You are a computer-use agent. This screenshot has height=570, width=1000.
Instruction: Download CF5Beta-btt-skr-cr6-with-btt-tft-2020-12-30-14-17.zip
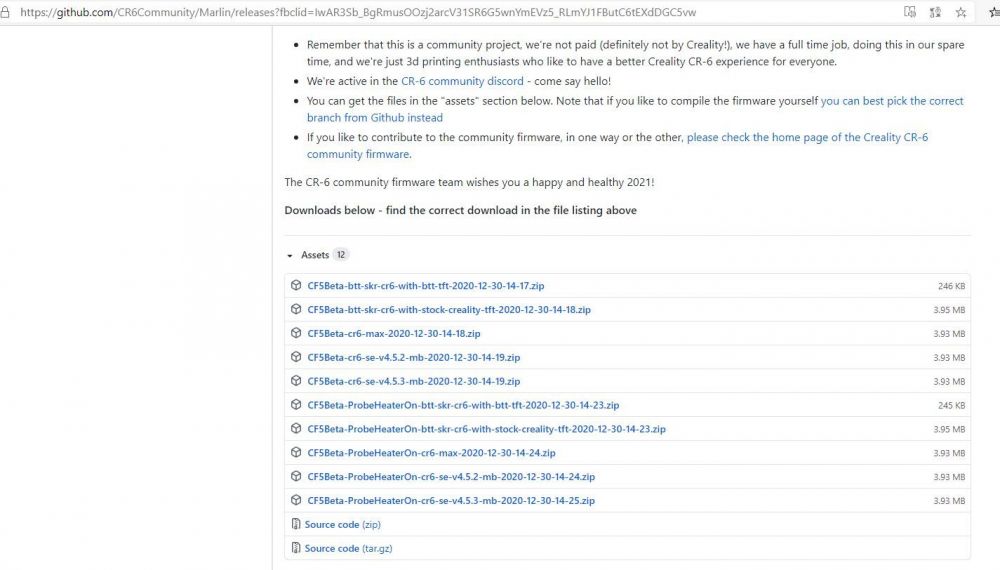pyautogui.click(x=425, y=286)
